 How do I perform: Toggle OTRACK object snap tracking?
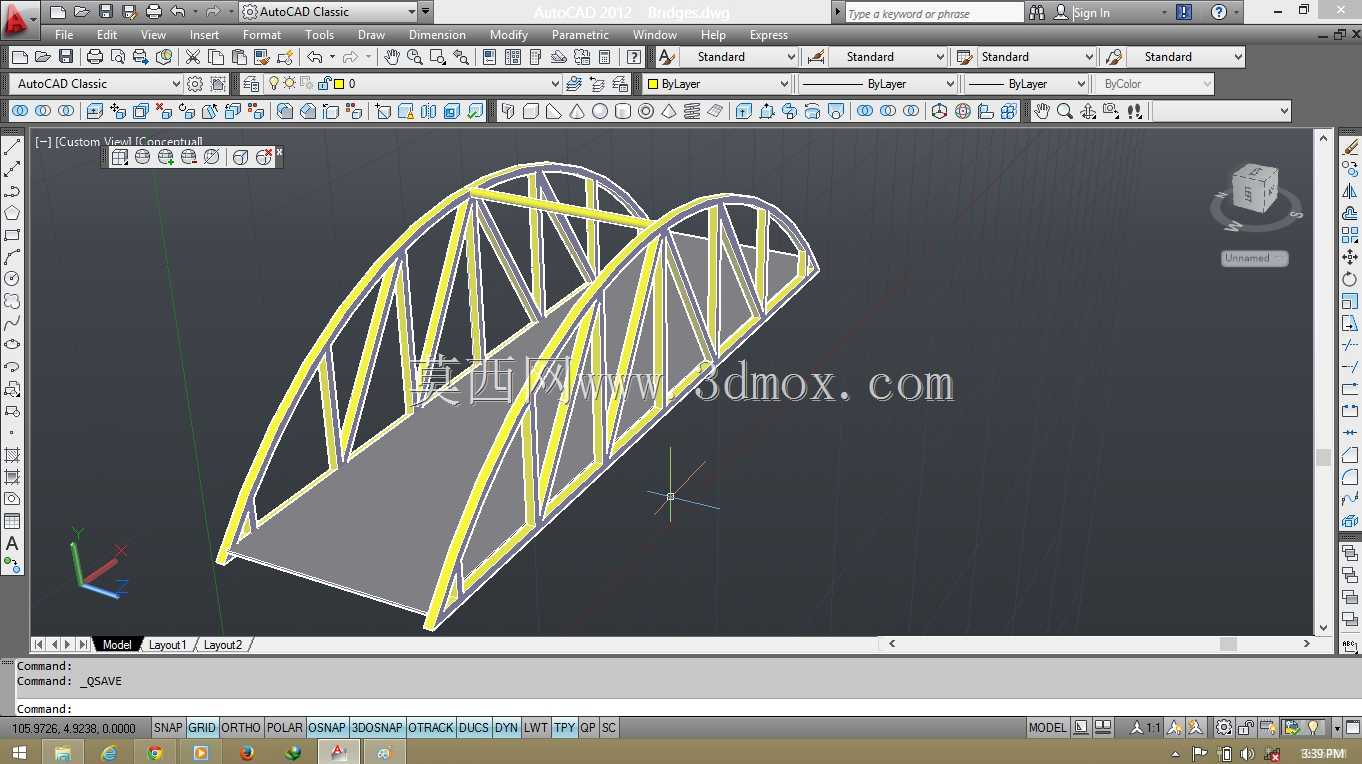click(x=431, y=728)
